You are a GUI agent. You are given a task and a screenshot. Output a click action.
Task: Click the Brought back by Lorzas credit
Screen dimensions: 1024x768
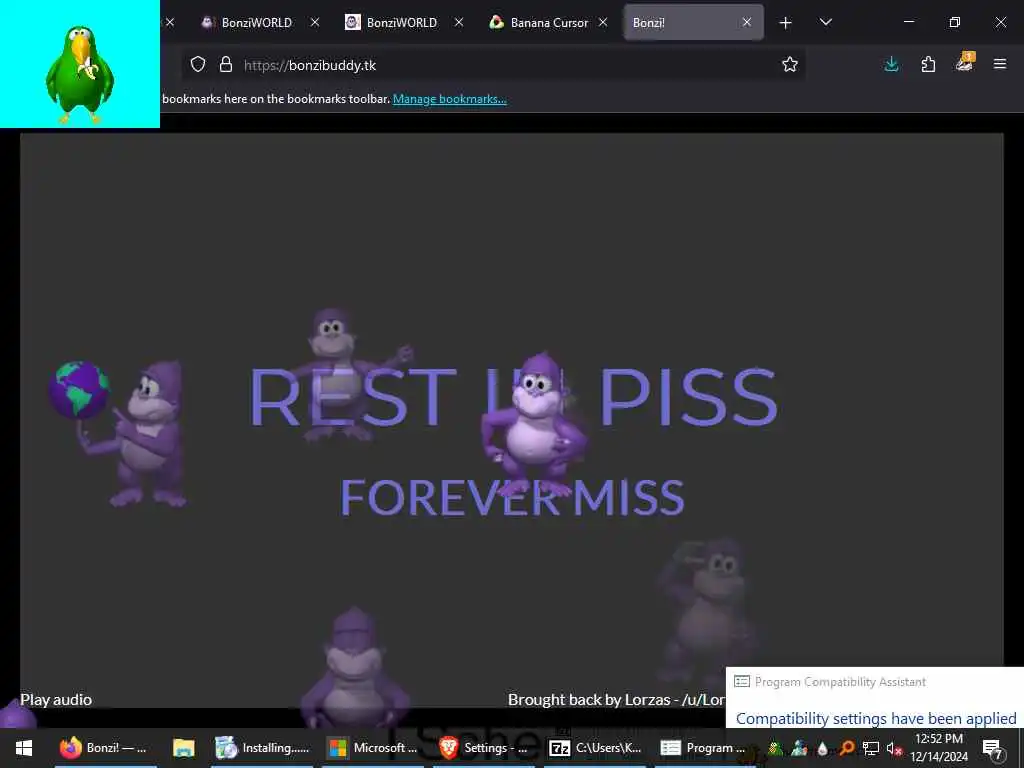coord(616,699)
